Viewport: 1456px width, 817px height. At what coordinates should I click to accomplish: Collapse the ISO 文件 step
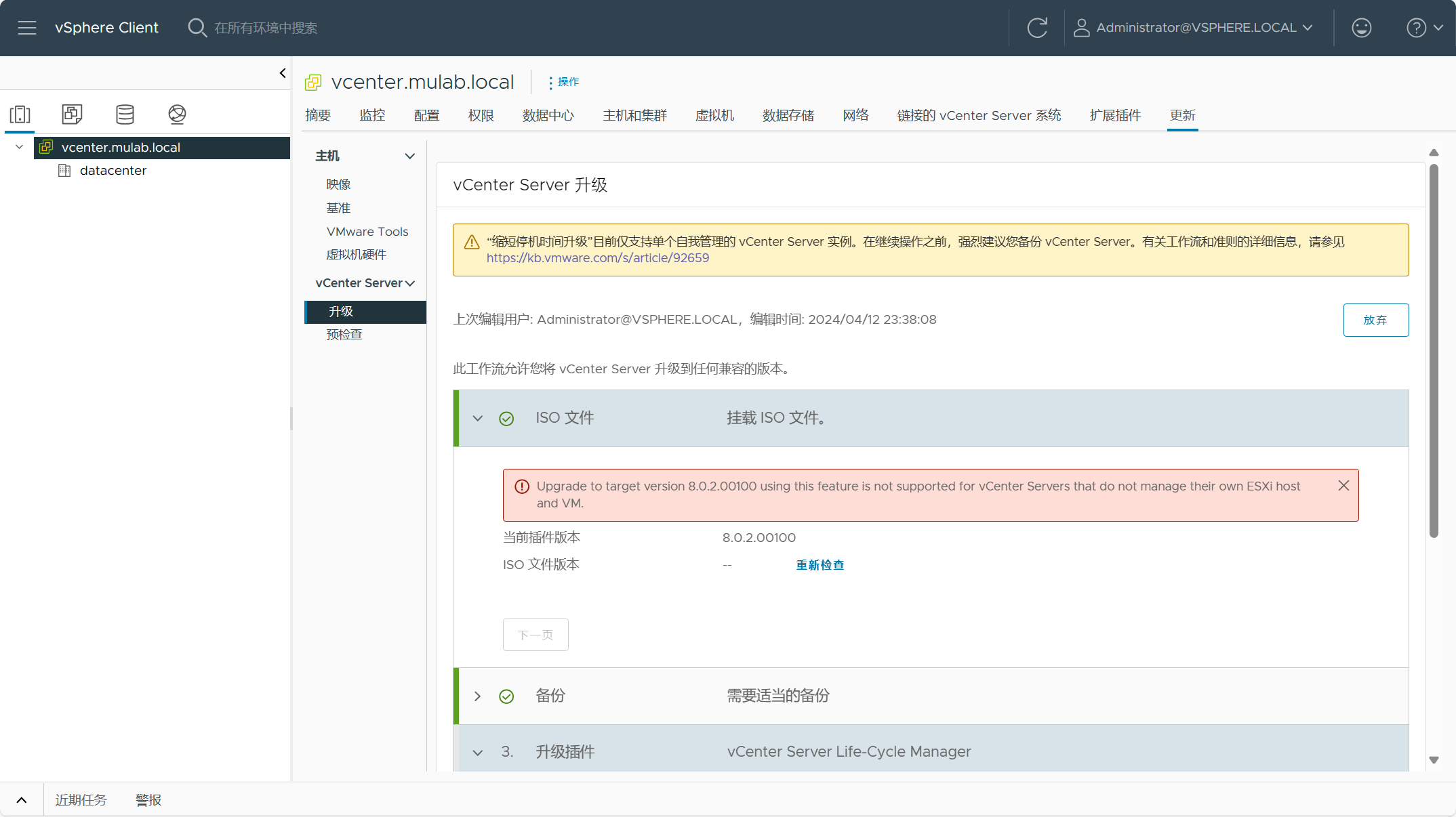click(x=478, y=419)
